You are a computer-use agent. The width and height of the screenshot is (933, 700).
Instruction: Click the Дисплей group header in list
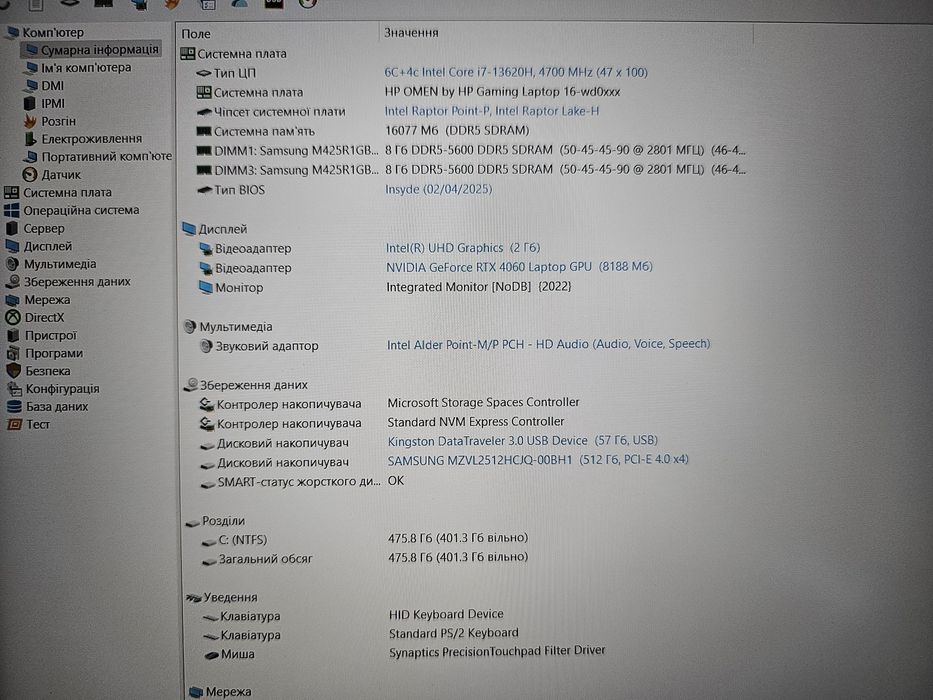[x=214, y=229]
